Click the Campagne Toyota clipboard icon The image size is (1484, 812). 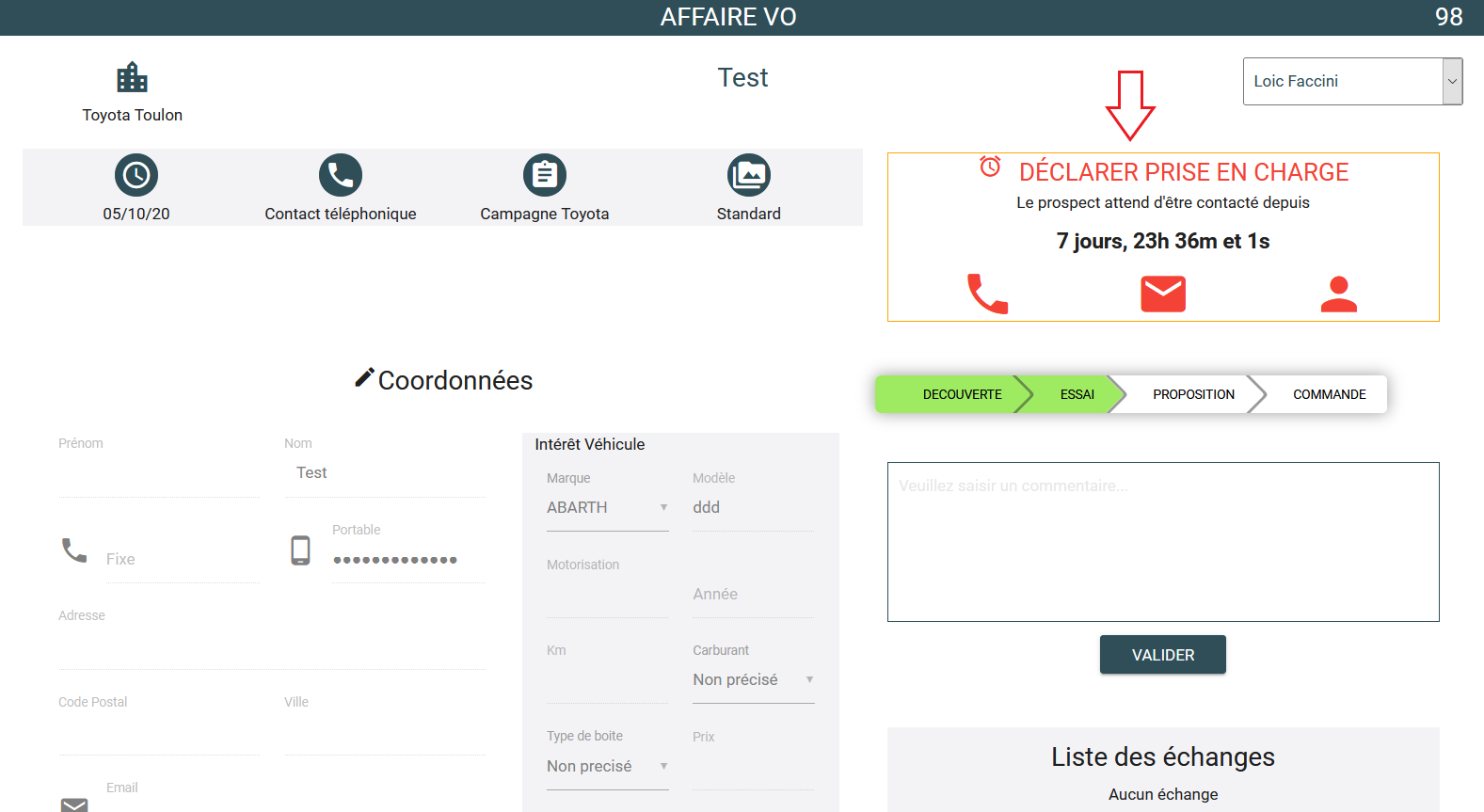pyautogui.click(x=544, y=175)
